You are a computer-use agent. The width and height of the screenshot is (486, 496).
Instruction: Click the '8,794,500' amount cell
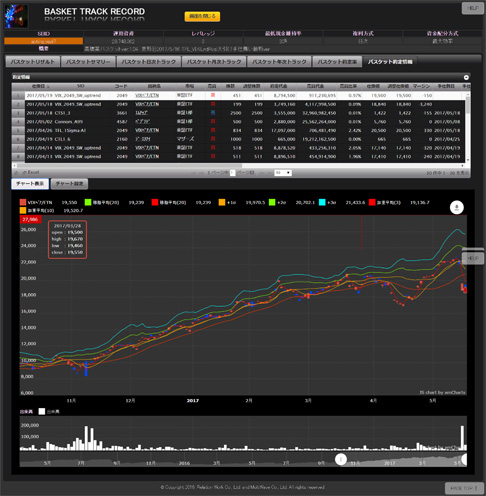284,96
